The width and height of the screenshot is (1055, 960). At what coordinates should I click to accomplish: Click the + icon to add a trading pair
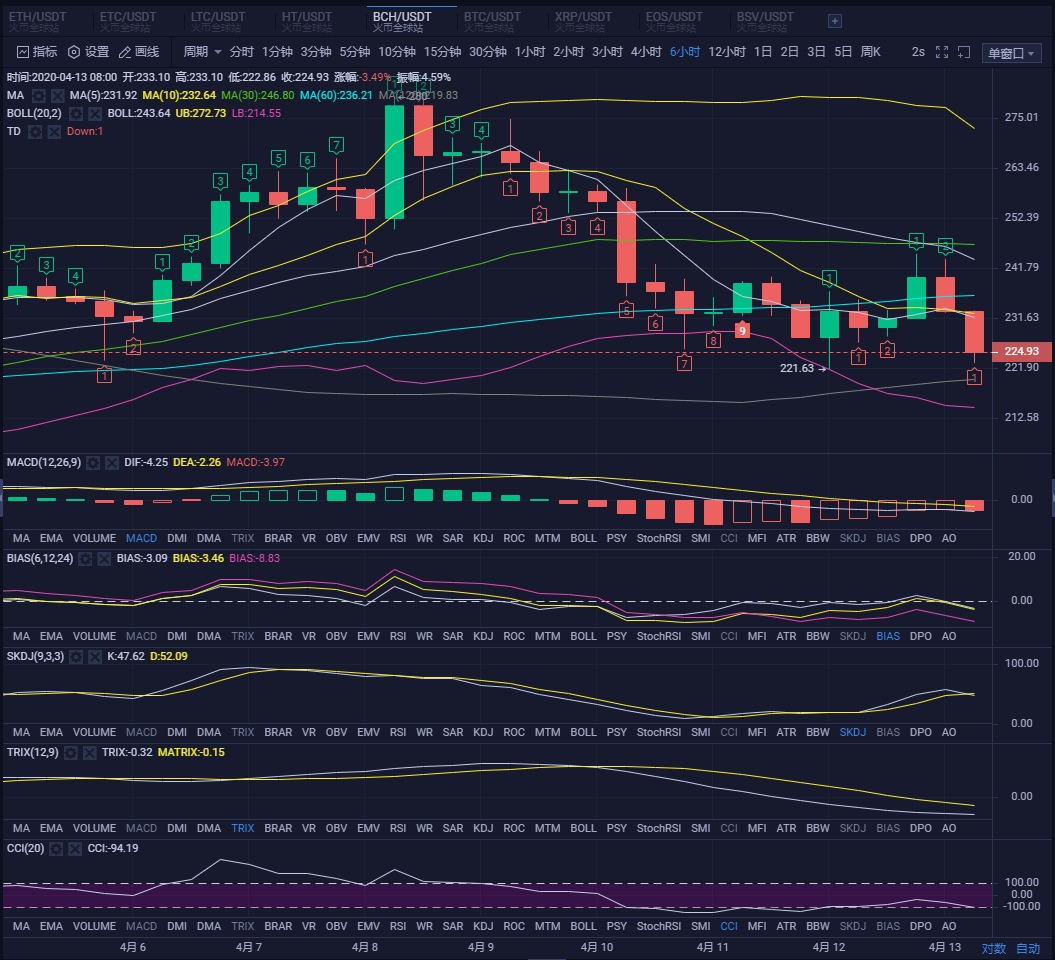[834, 20]
